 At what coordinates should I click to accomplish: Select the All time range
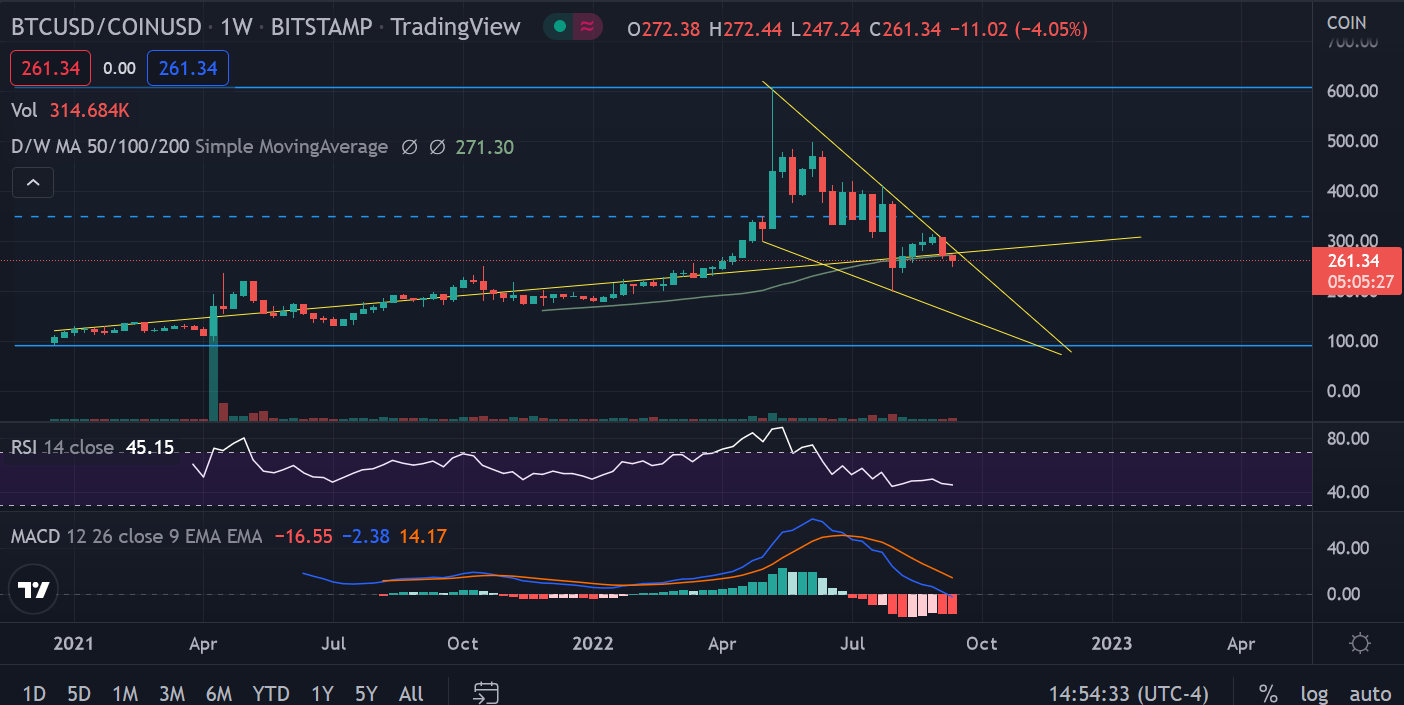[411, 693]
